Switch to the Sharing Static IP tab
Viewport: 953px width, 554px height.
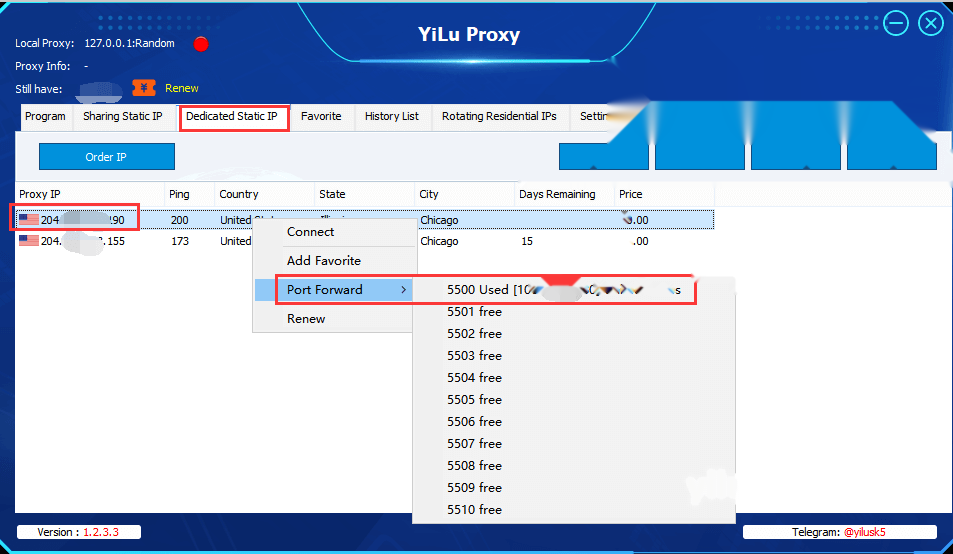pos(123,116)
